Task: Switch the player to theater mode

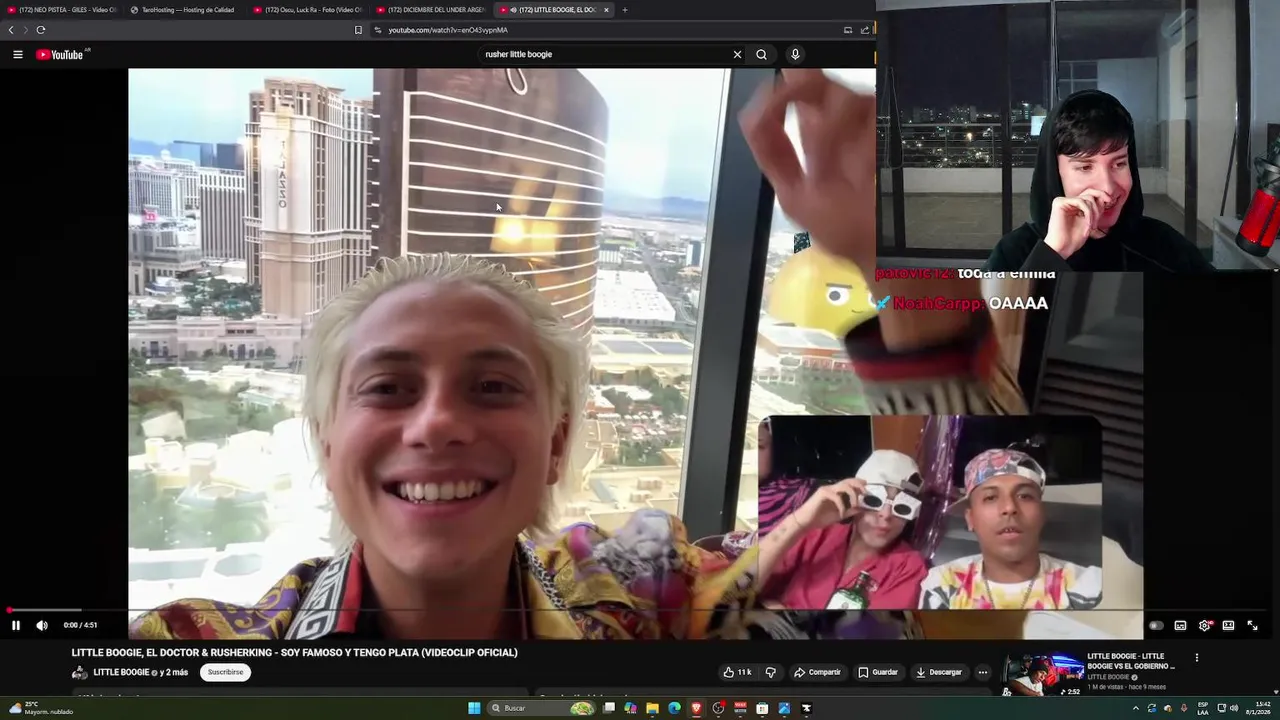Action: [1228, 625]
